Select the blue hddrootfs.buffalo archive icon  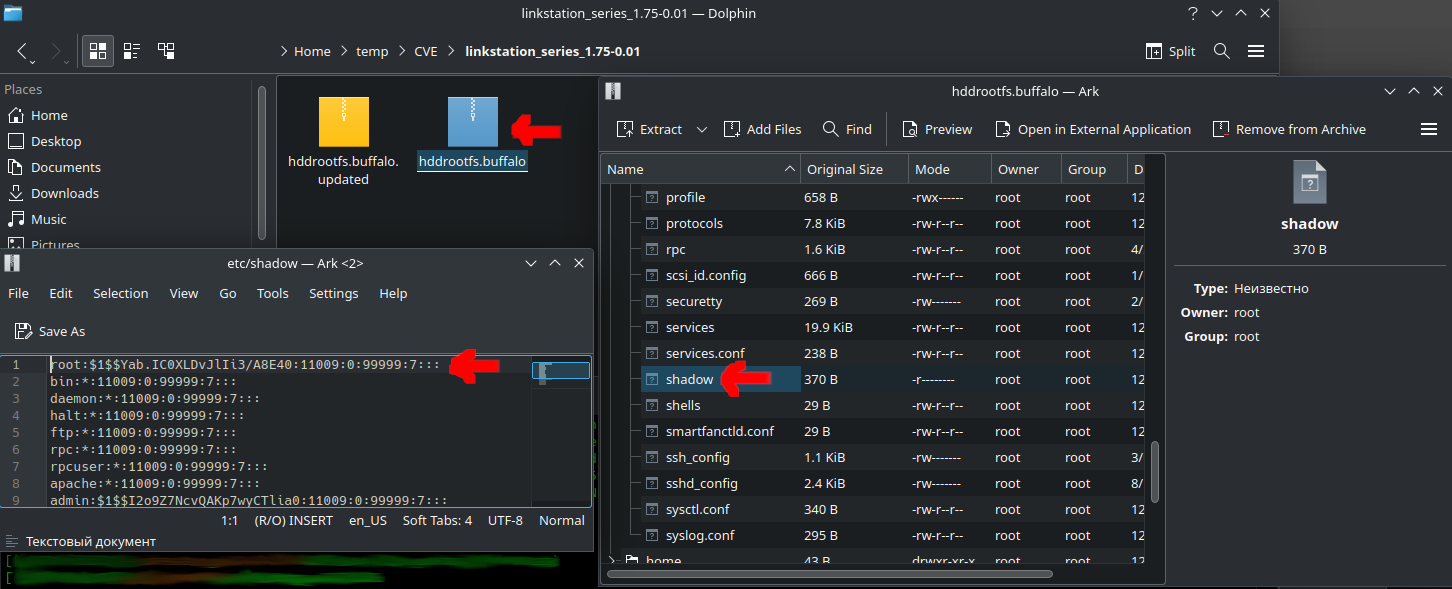pos(472,122)
